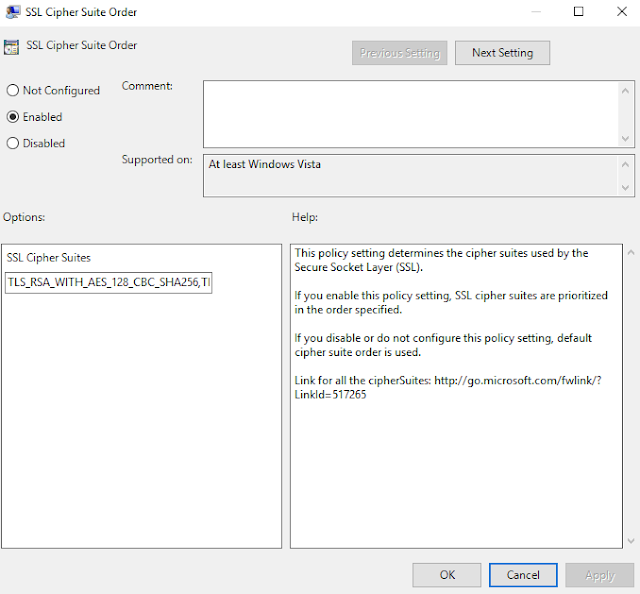Click the SSL Cipher Suite Order setting icon
Viewport: 640px width, 594px height.
(11, 47)
